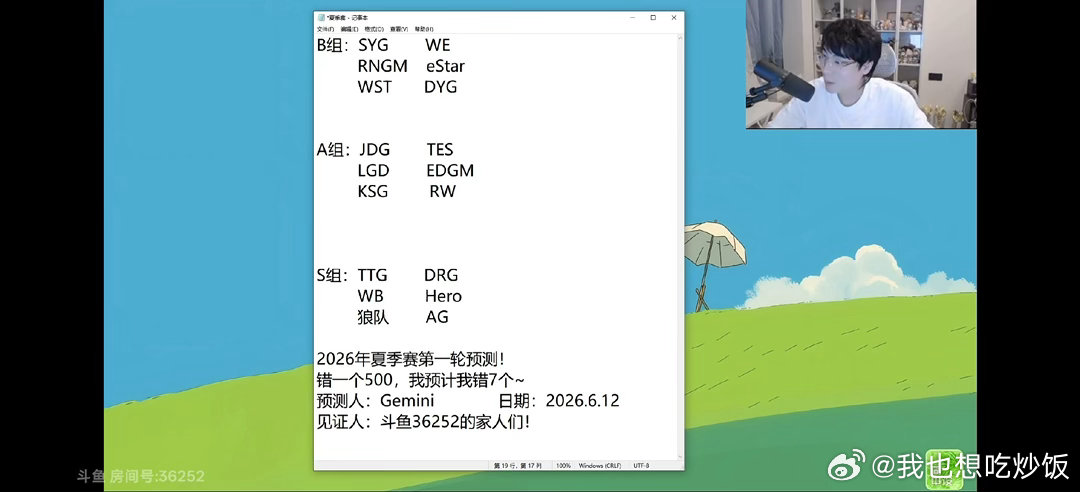The image size is (1080, 492).
Task: Click the Notepad vertical scrollbar
Action: [x=681, y=247]
